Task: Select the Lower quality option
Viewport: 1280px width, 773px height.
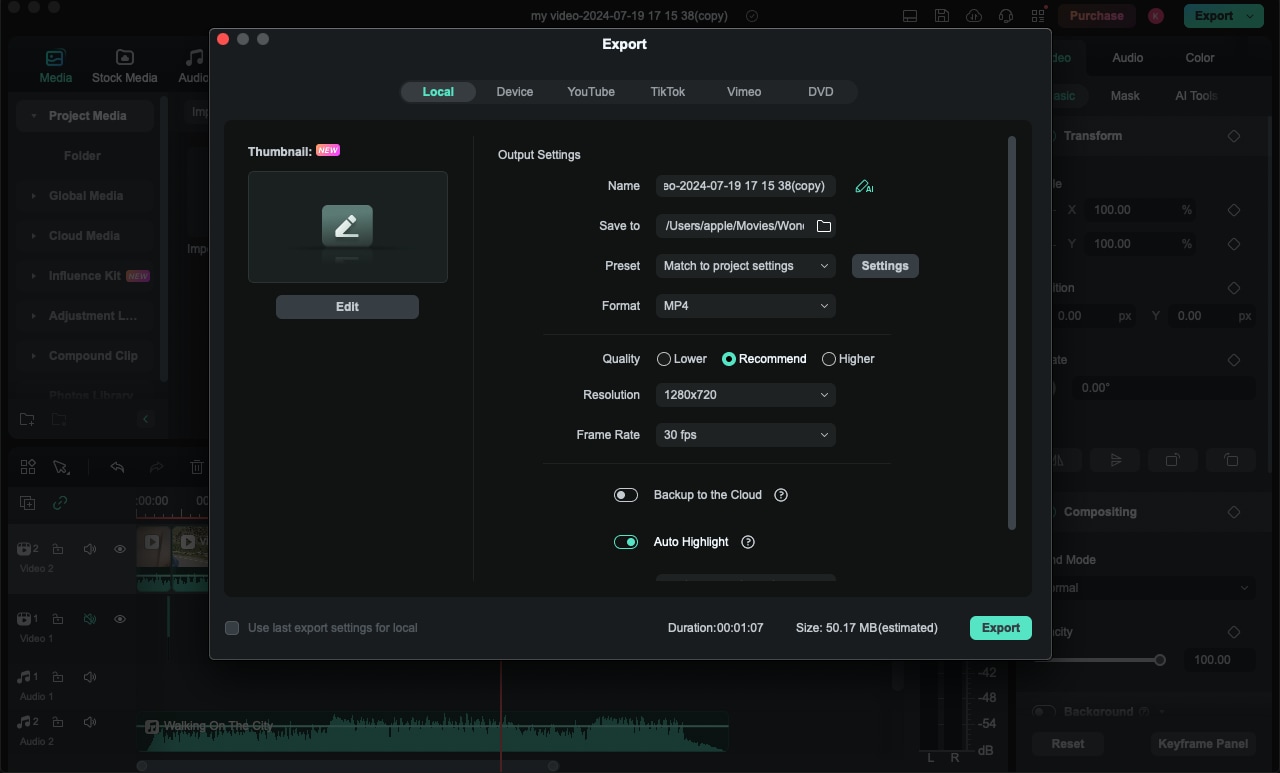Action: point(681,359)
